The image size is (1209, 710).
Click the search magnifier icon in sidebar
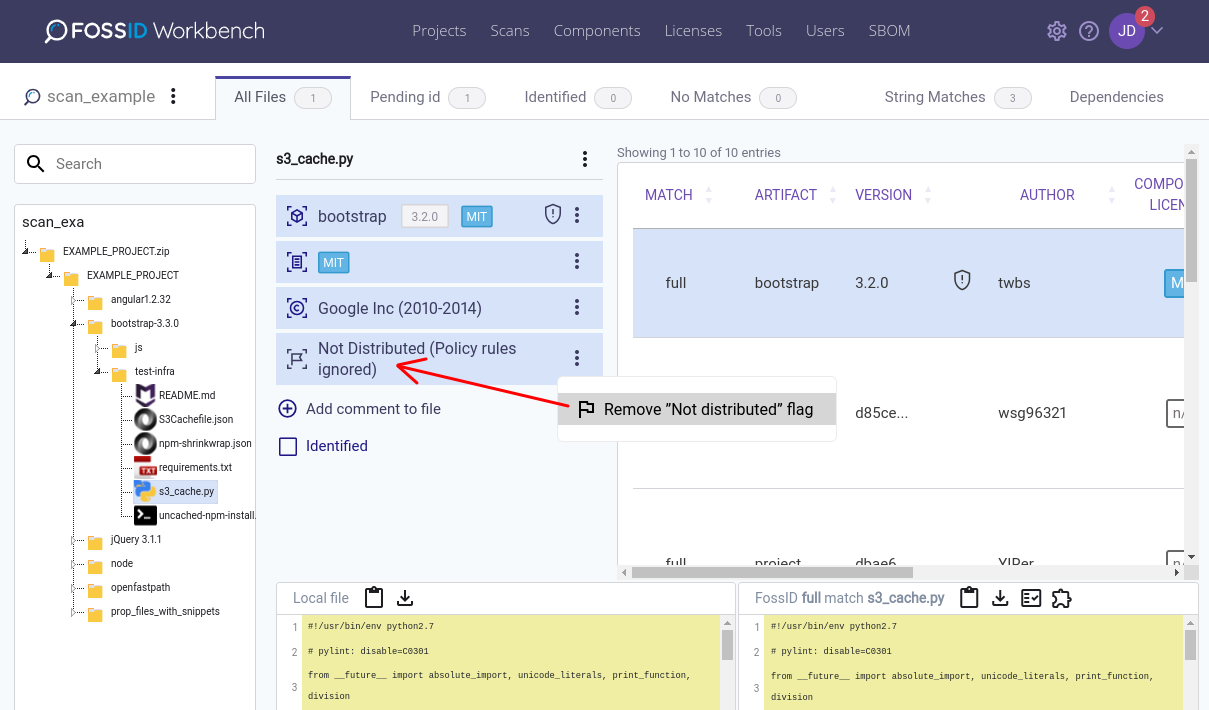36,163
